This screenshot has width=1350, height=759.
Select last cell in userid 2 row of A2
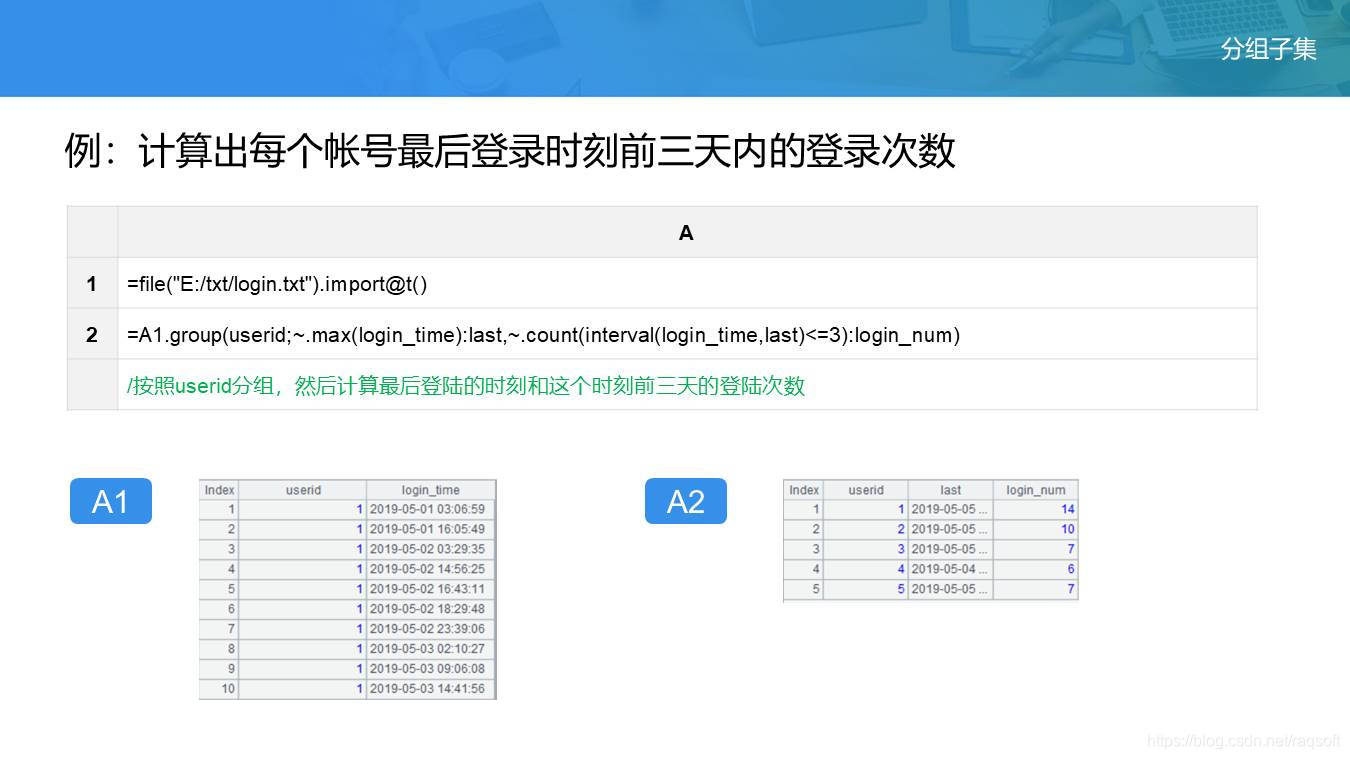point(951,529)
